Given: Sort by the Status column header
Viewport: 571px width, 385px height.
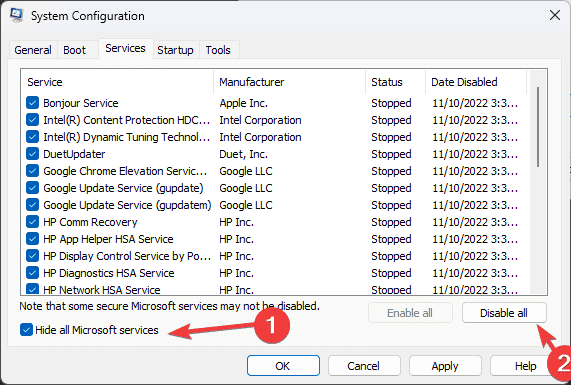Looking at the screenshot, I should 395,82.
